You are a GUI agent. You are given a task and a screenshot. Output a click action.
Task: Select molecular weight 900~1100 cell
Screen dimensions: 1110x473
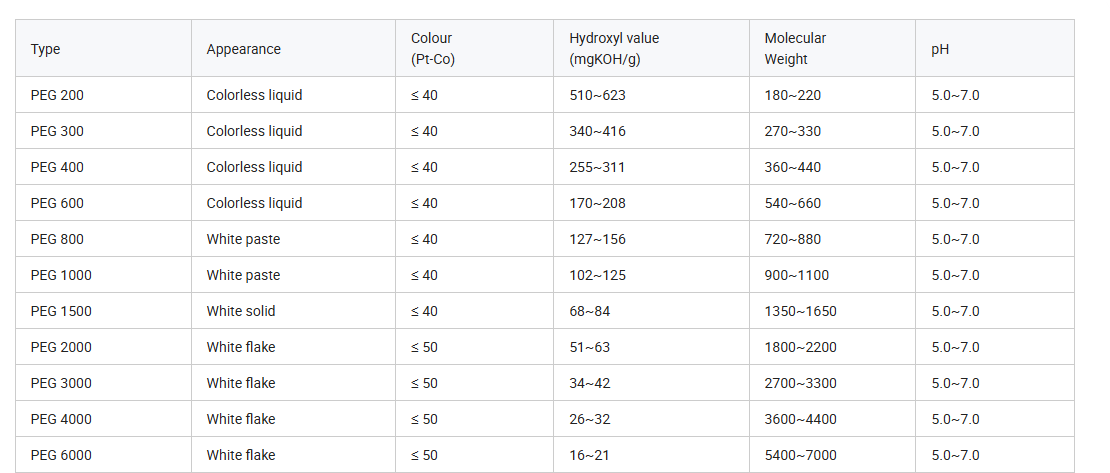tap(797, 275)
